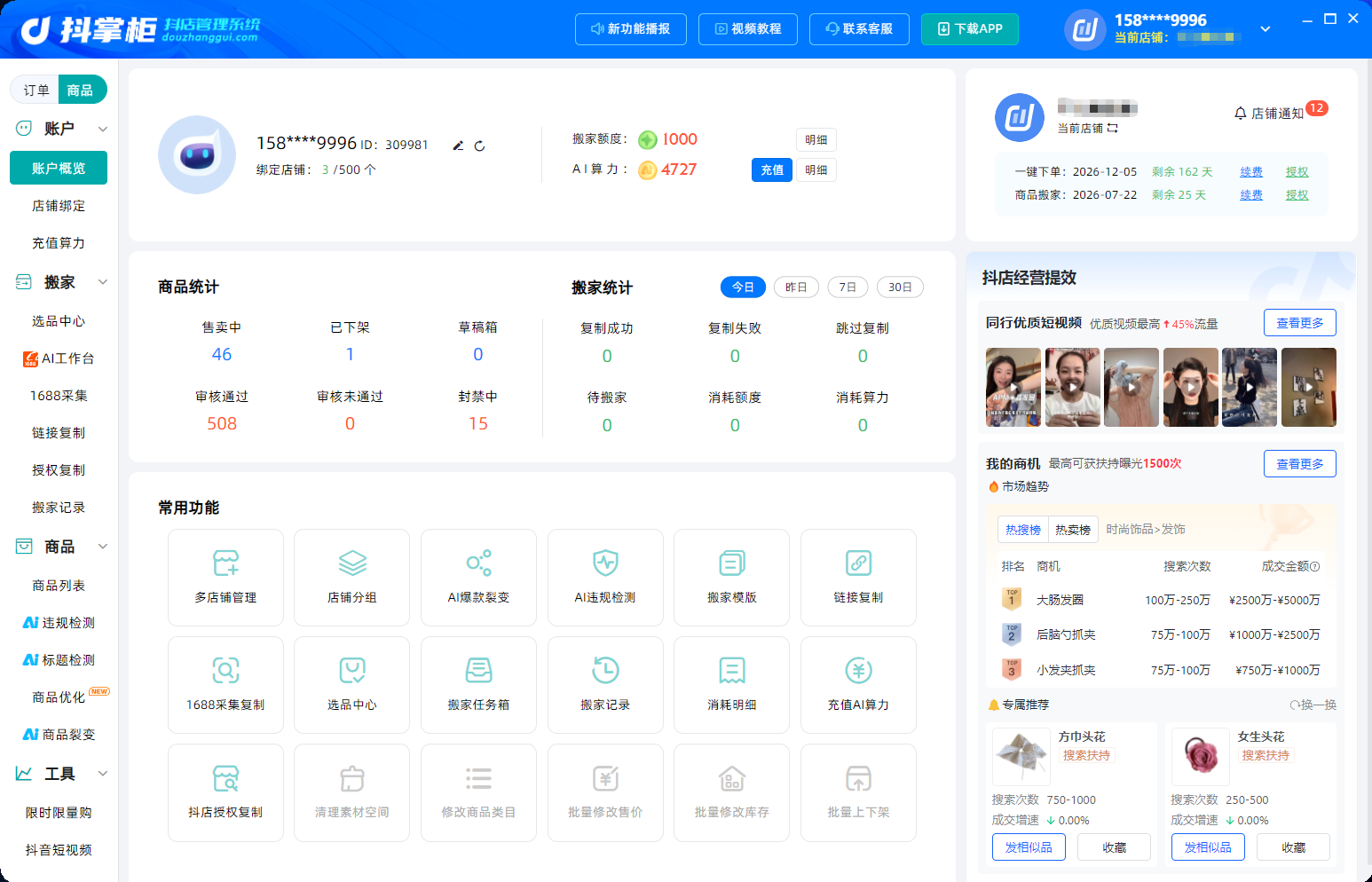Open 批量修改售价 function tile
This screenshot has width=1372, height=882.
(x=605, y=792)
